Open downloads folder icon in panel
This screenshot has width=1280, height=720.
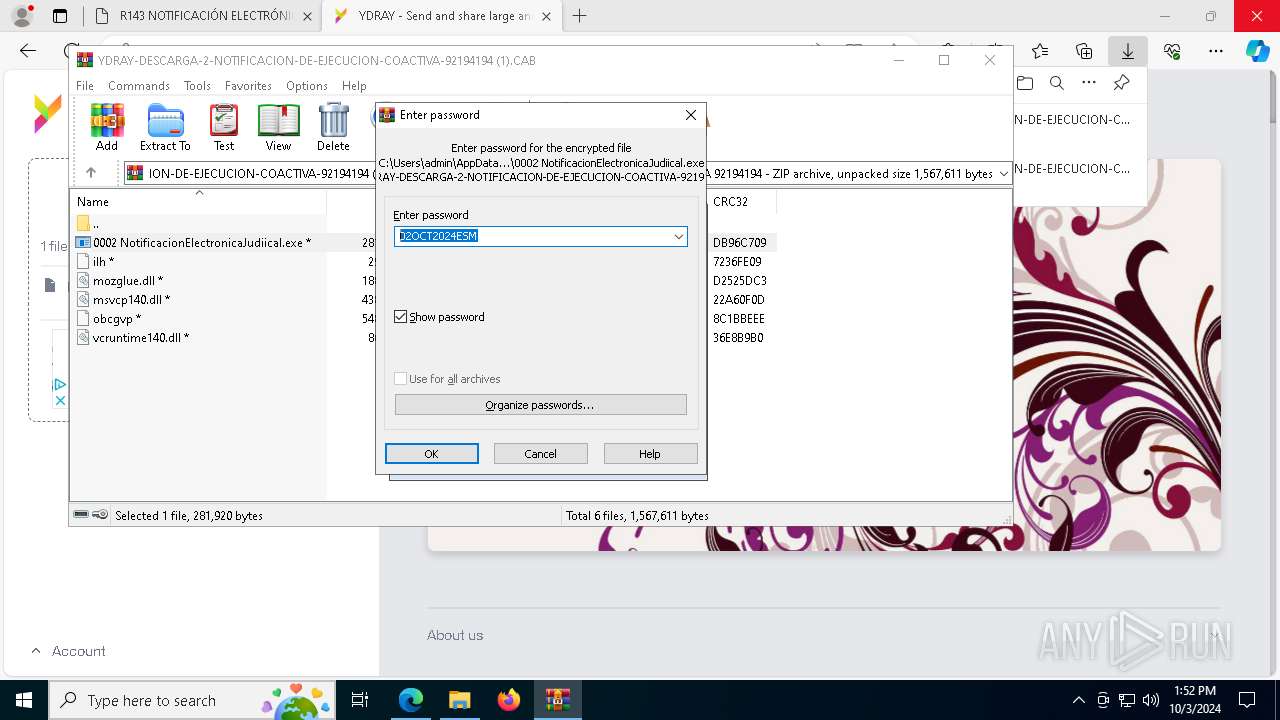(1025, 83)
